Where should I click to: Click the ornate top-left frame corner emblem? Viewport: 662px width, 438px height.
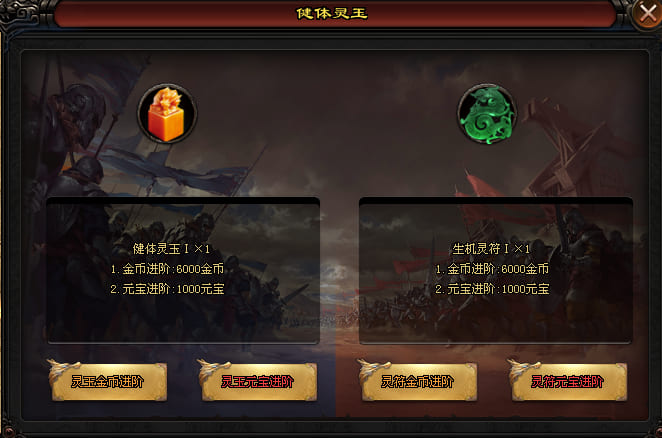pos(20,13)
